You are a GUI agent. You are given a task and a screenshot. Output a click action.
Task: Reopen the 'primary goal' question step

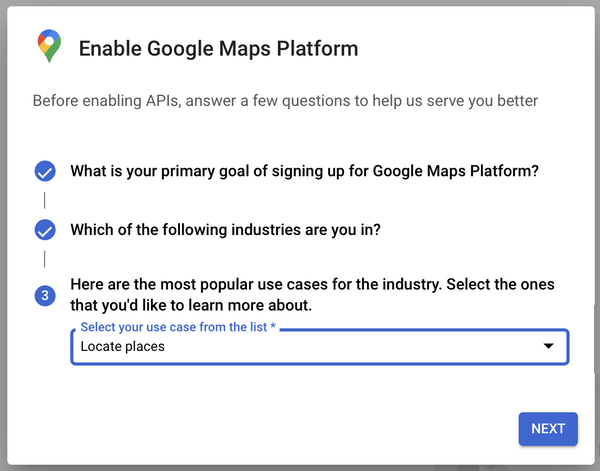(x=305, y=171)
